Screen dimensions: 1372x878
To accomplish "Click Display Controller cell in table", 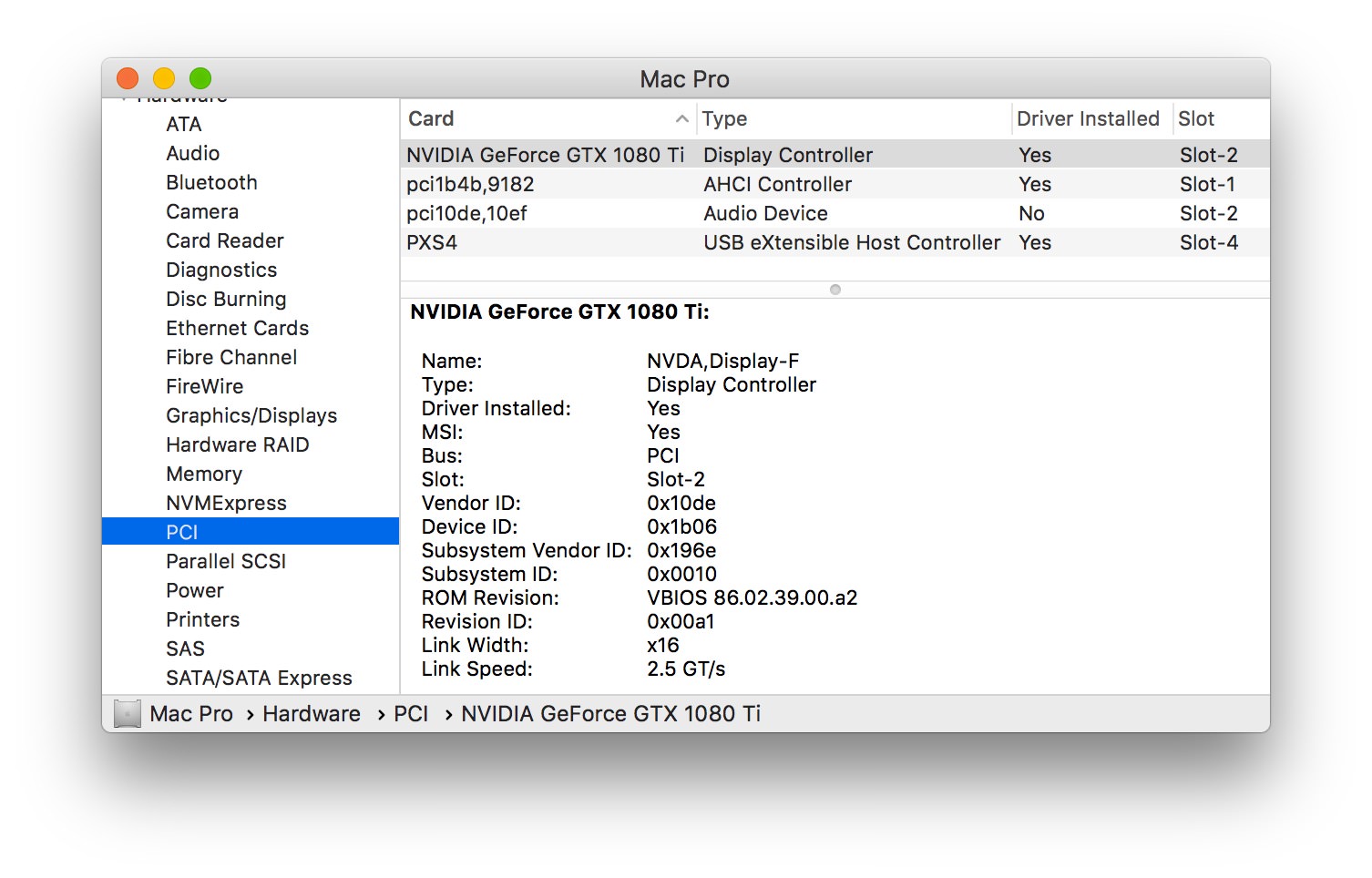I will point(788,155).
